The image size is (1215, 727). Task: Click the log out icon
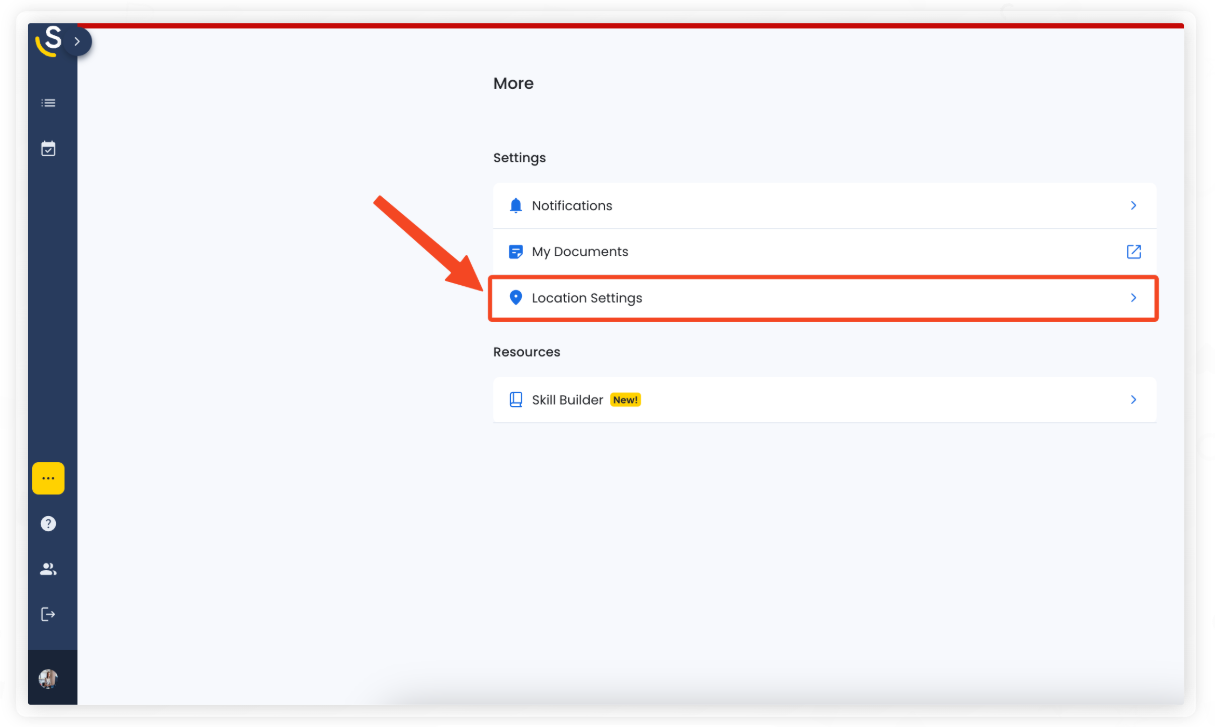48,614
